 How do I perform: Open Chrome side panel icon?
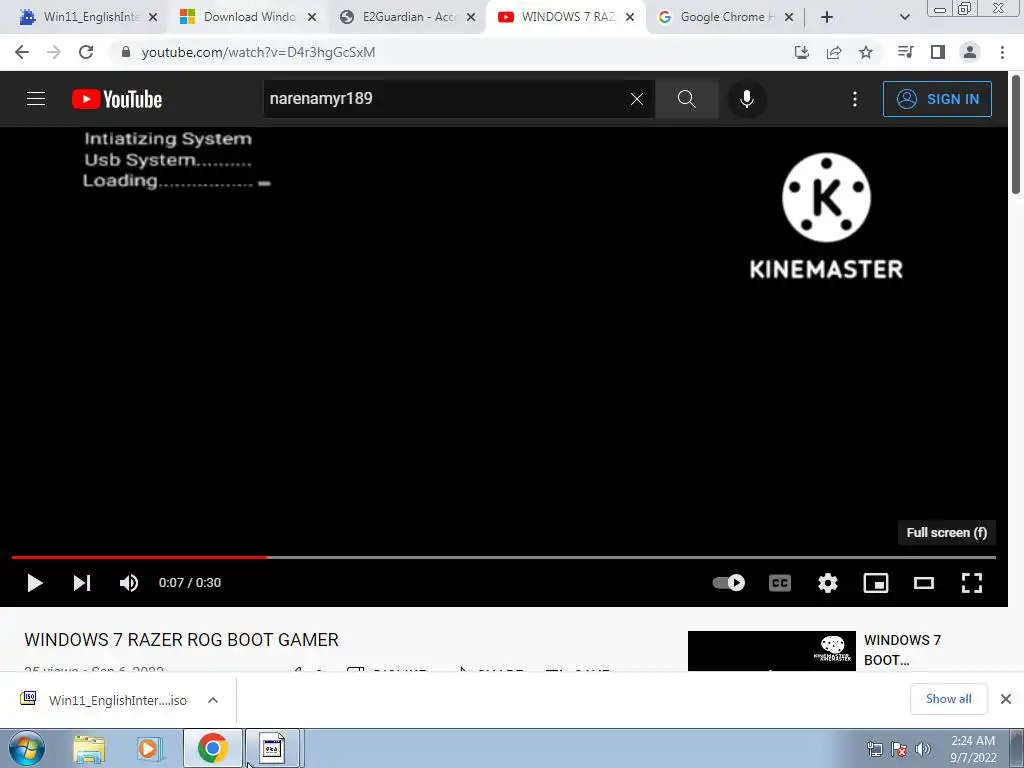pyautogui.click(x=938, y=52)
